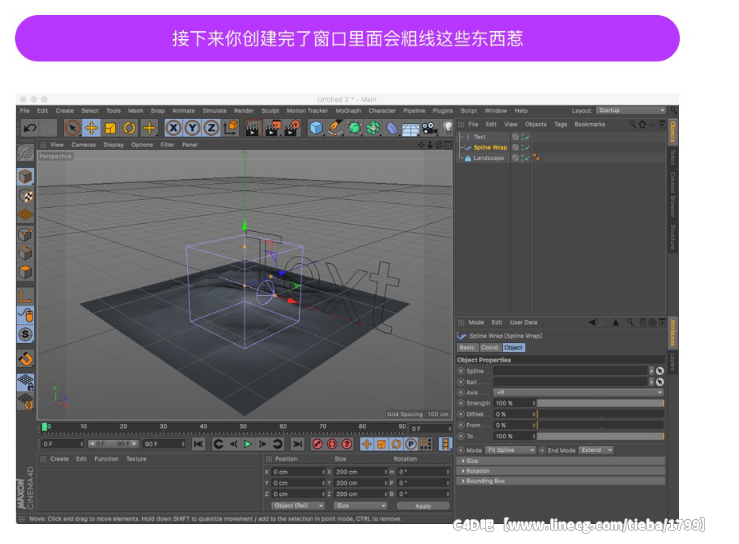739x544 pixels.
Task: Select the Text object row
Action: pos(480,137)
